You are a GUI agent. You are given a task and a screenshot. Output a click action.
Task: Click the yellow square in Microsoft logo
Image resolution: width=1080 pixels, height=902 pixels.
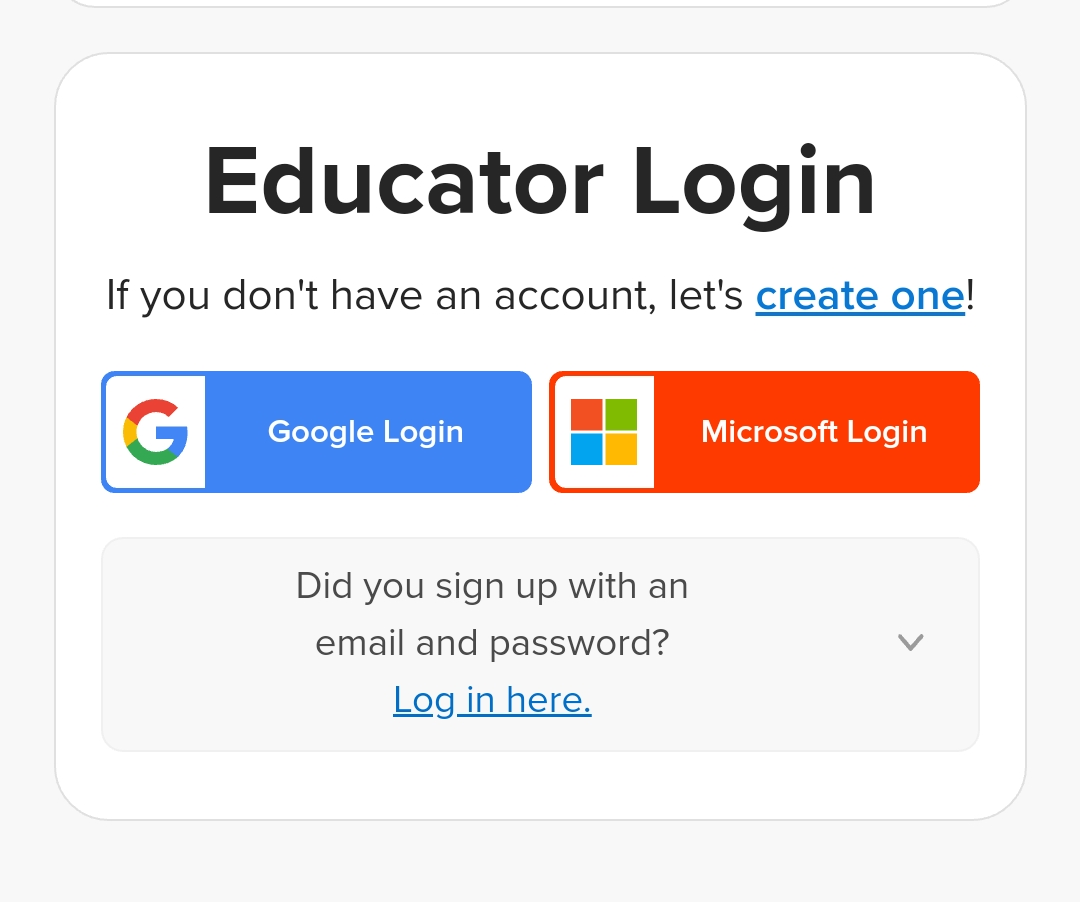coord(621,449)
